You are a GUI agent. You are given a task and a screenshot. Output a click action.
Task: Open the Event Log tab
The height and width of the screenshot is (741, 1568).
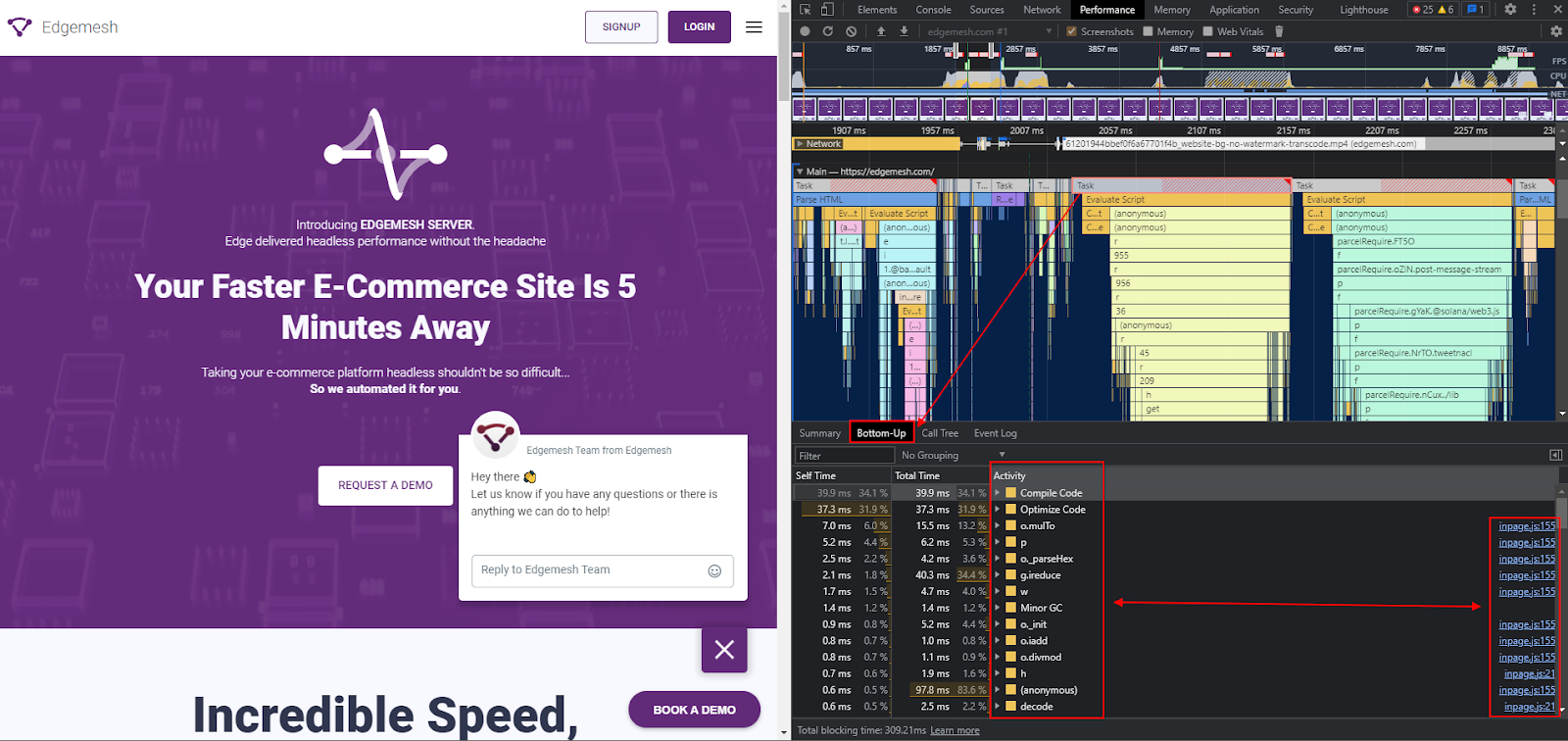coord(996,433)
